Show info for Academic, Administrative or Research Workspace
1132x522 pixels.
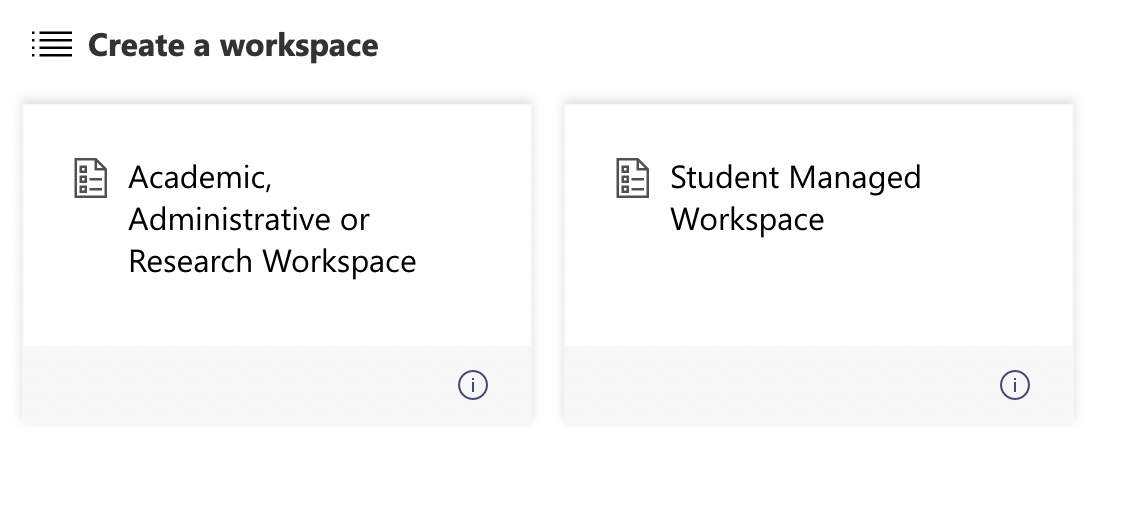[473, 385]
